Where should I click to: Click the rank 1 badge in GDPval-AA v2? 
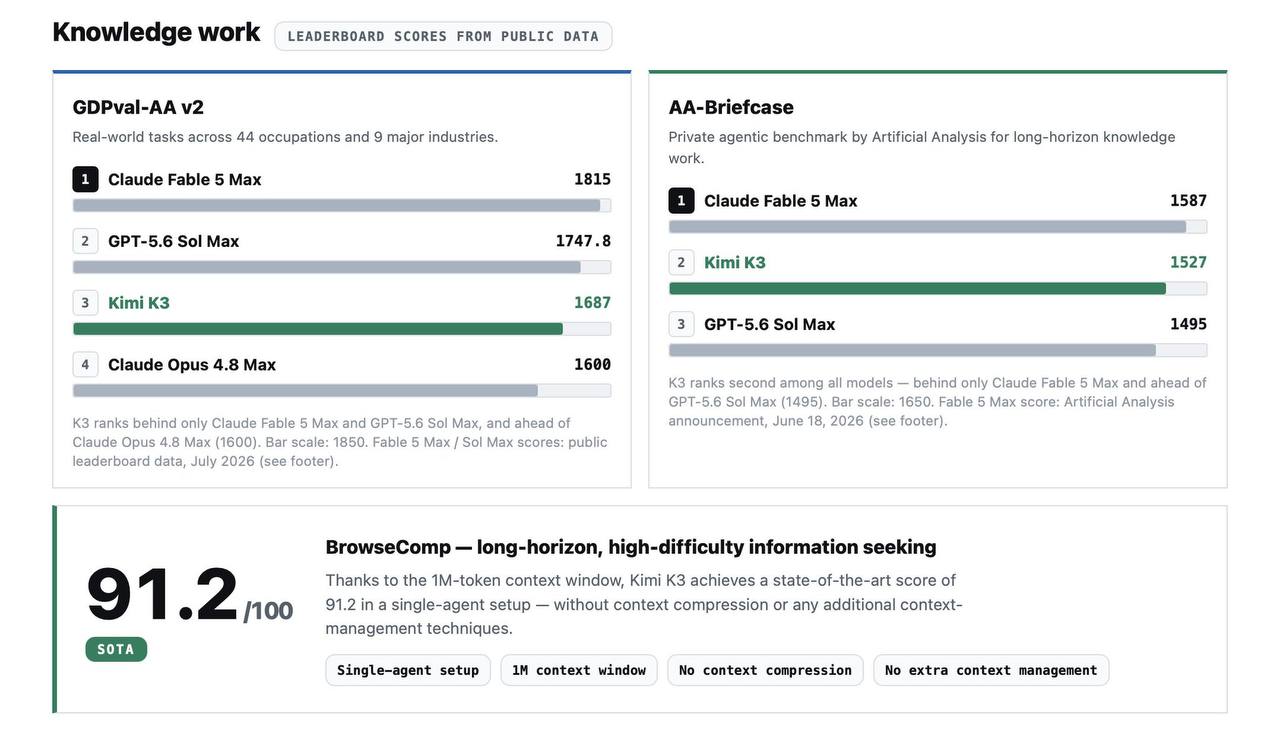click(x=85, y=179)
